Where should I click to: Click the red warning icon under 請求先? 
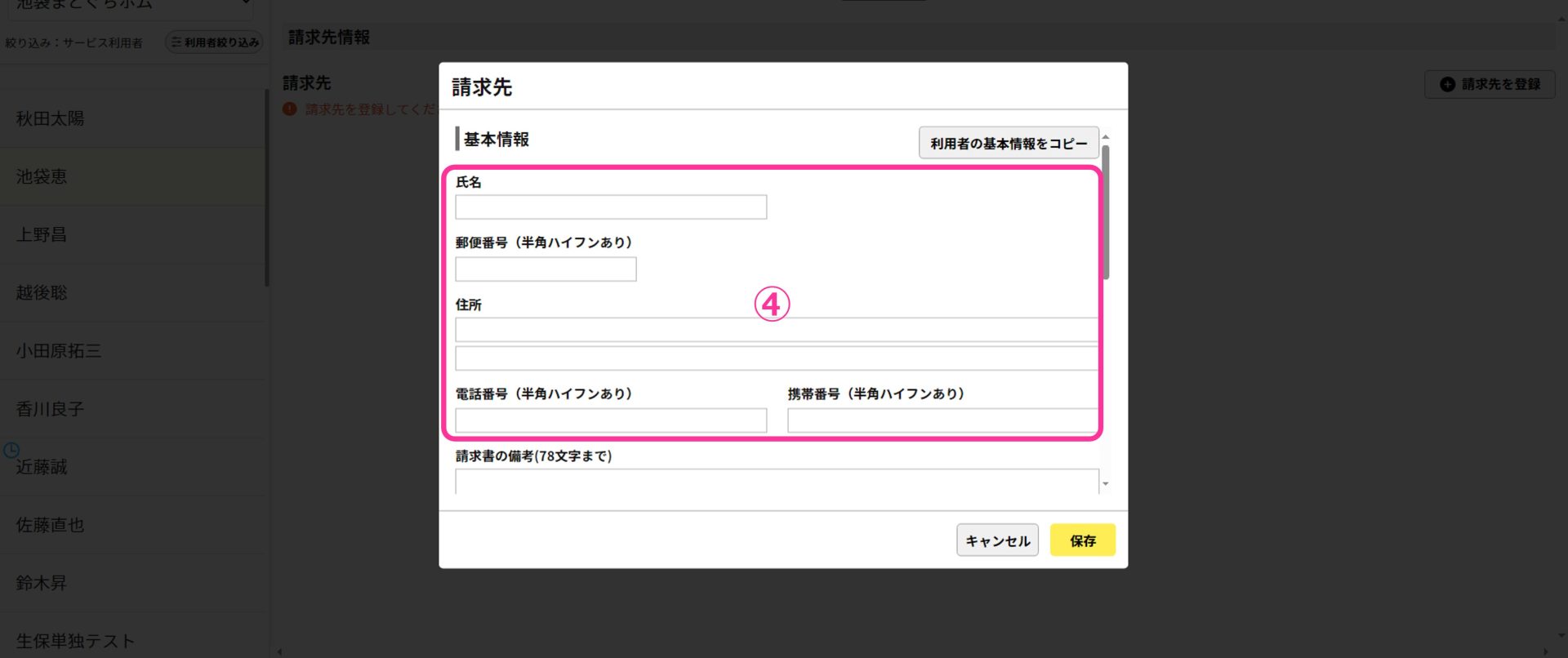point(290,109)
